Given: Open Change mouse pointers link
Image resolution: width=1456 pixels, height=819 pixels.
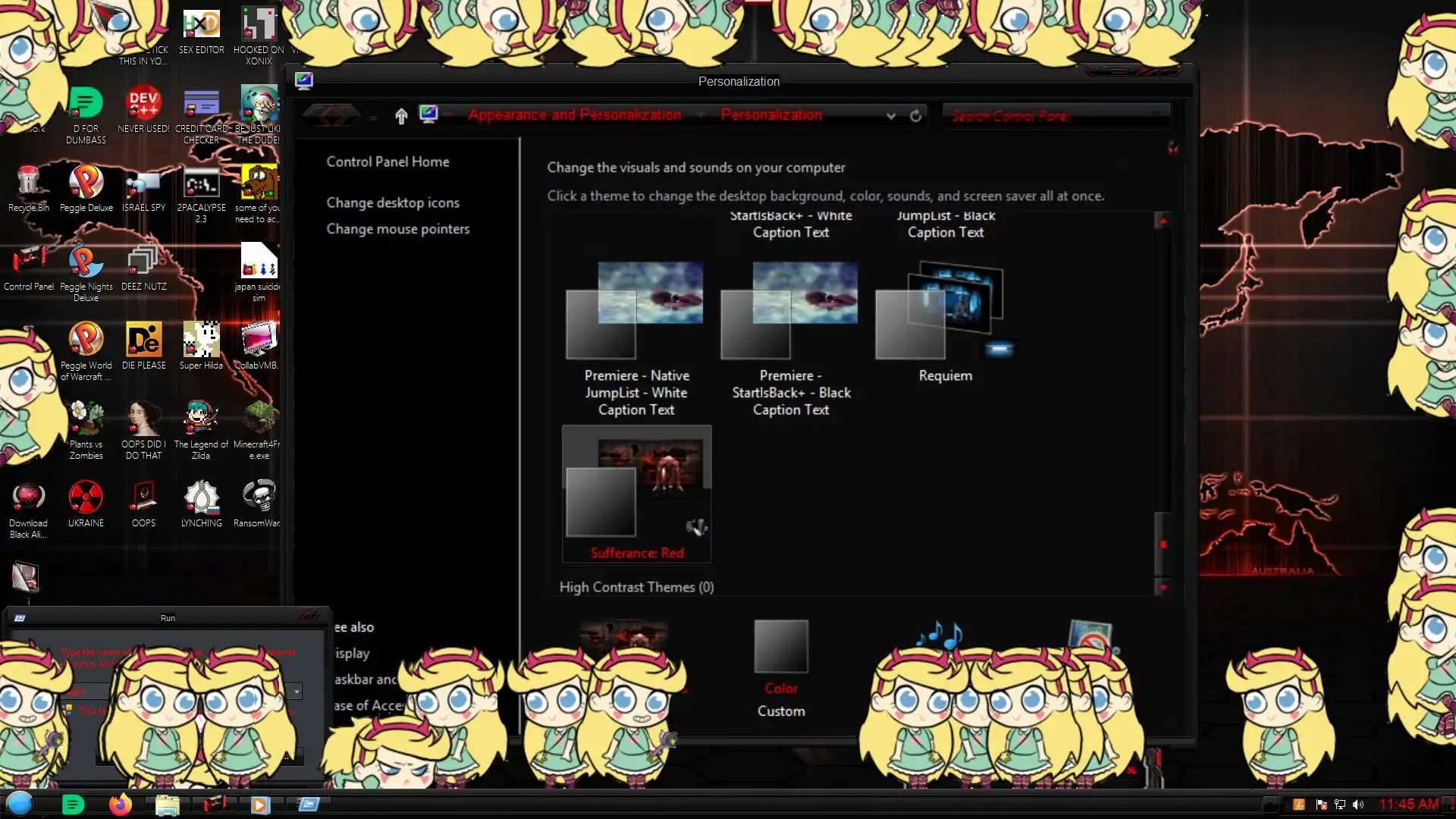Looking at the screenshot, I should (x=397, y=229).
